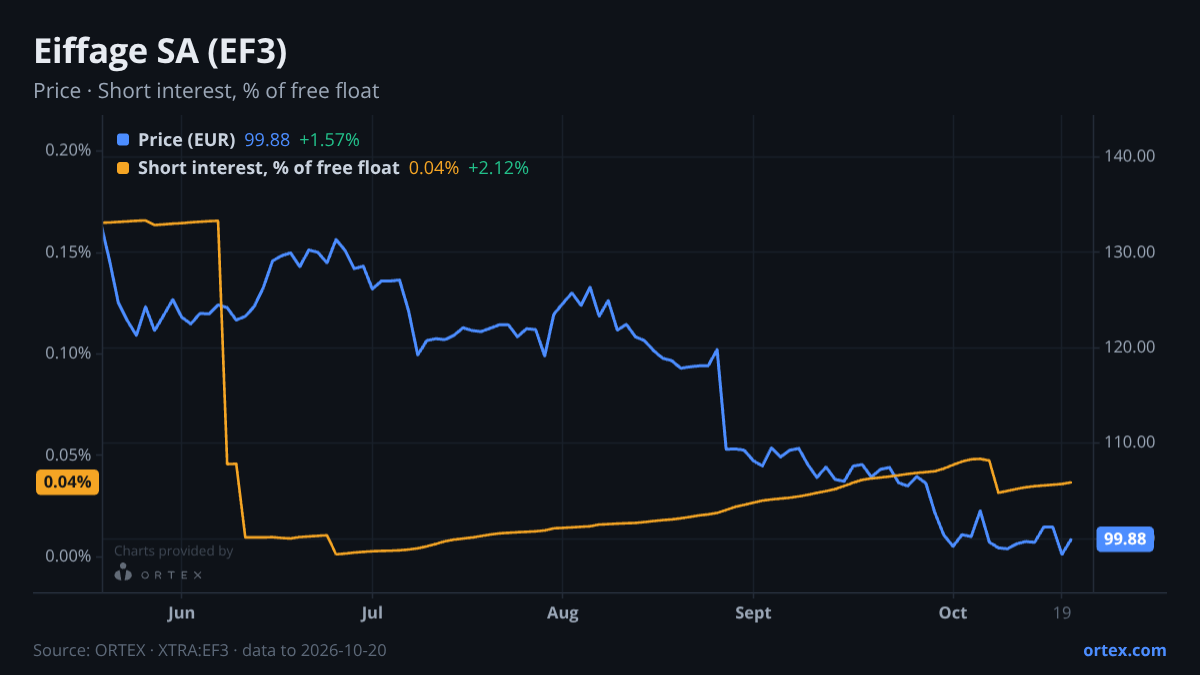The height and width of the screenshot is (675, 1200).
Task: Click the +2.12% short interest change value
Action: [499, 168]
